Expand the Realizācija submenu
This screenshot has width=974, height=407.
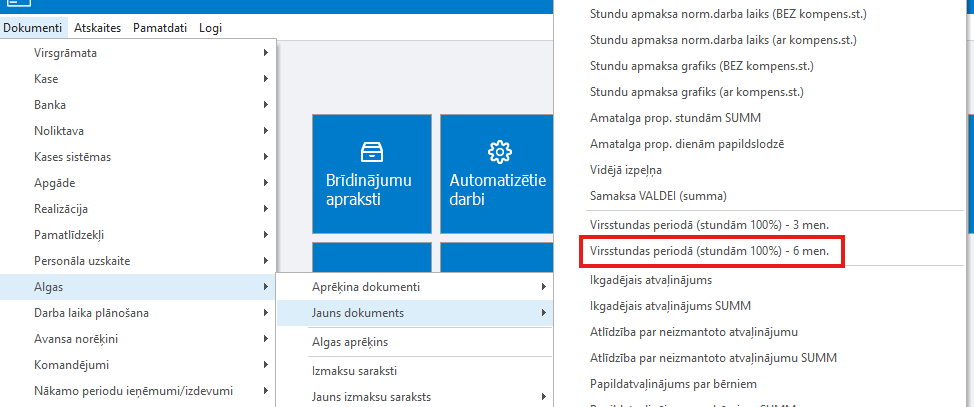(x=138, y=209)
